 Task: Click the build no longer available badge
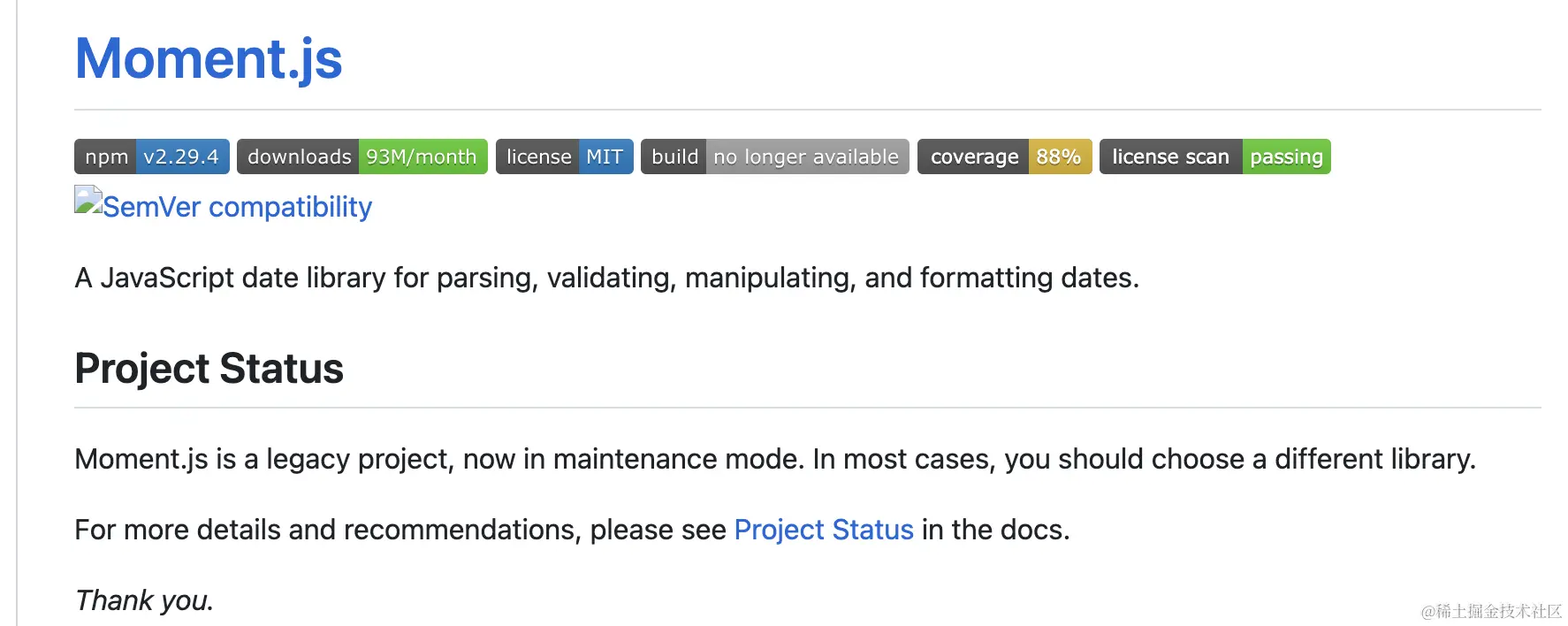775,156
